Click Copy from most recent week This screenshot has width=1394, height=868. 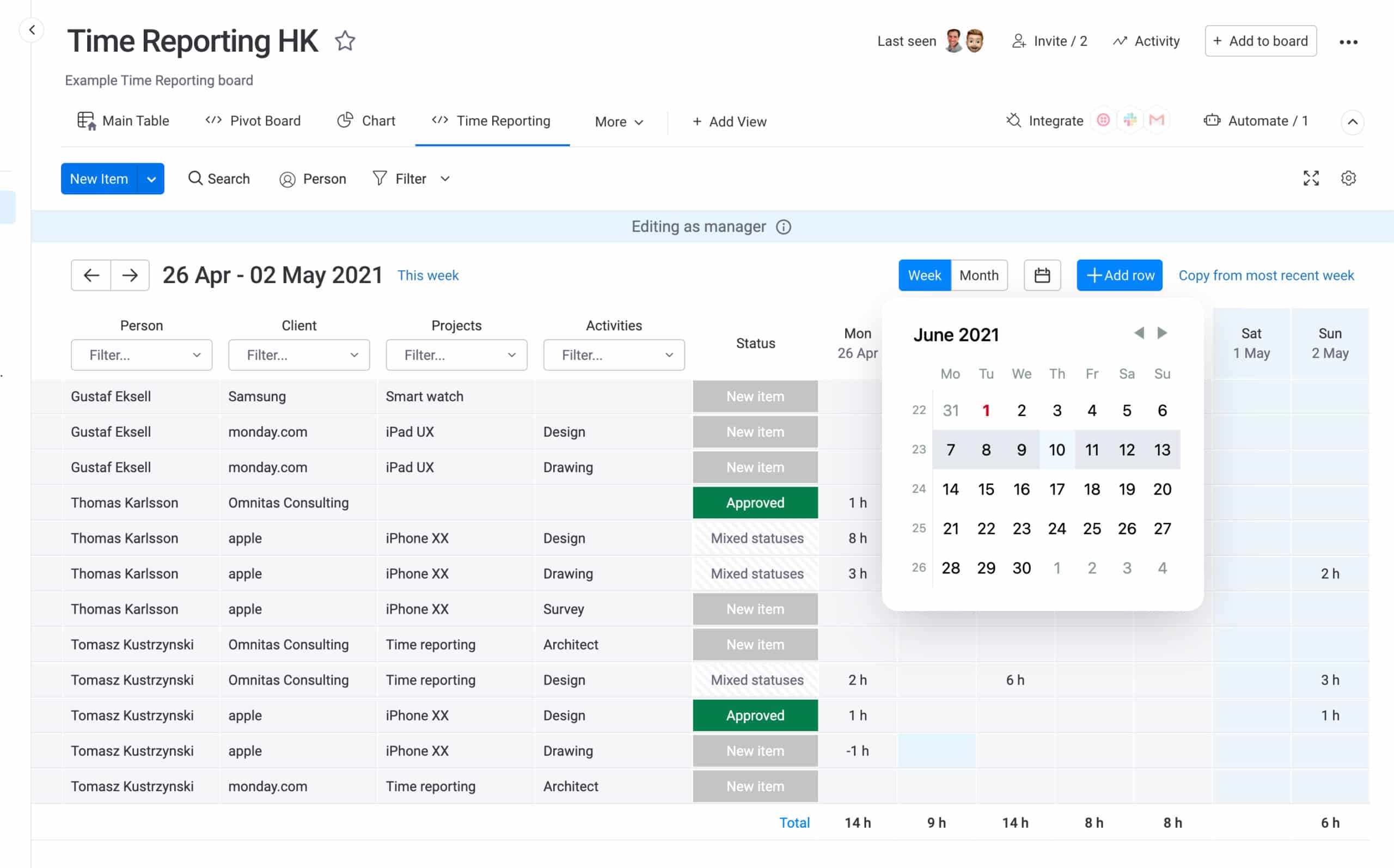[x=1266, y=276]
